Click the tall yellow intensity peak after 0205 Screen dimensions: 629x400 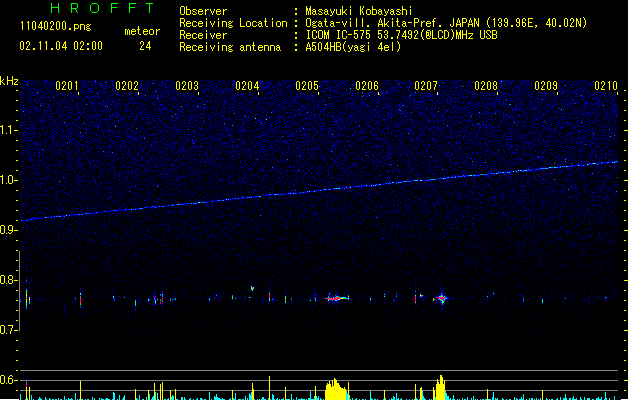pyautogui.click(x=335, y=389)
